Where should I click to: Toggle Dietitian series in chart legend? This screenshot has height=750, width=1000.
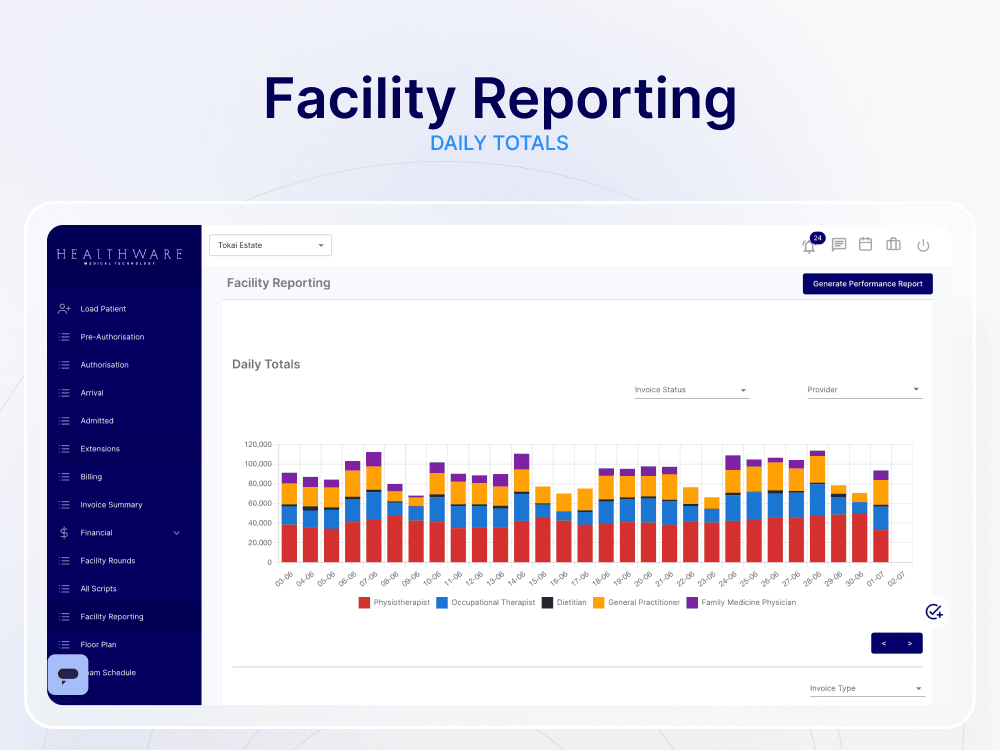(x=564, y=603)
